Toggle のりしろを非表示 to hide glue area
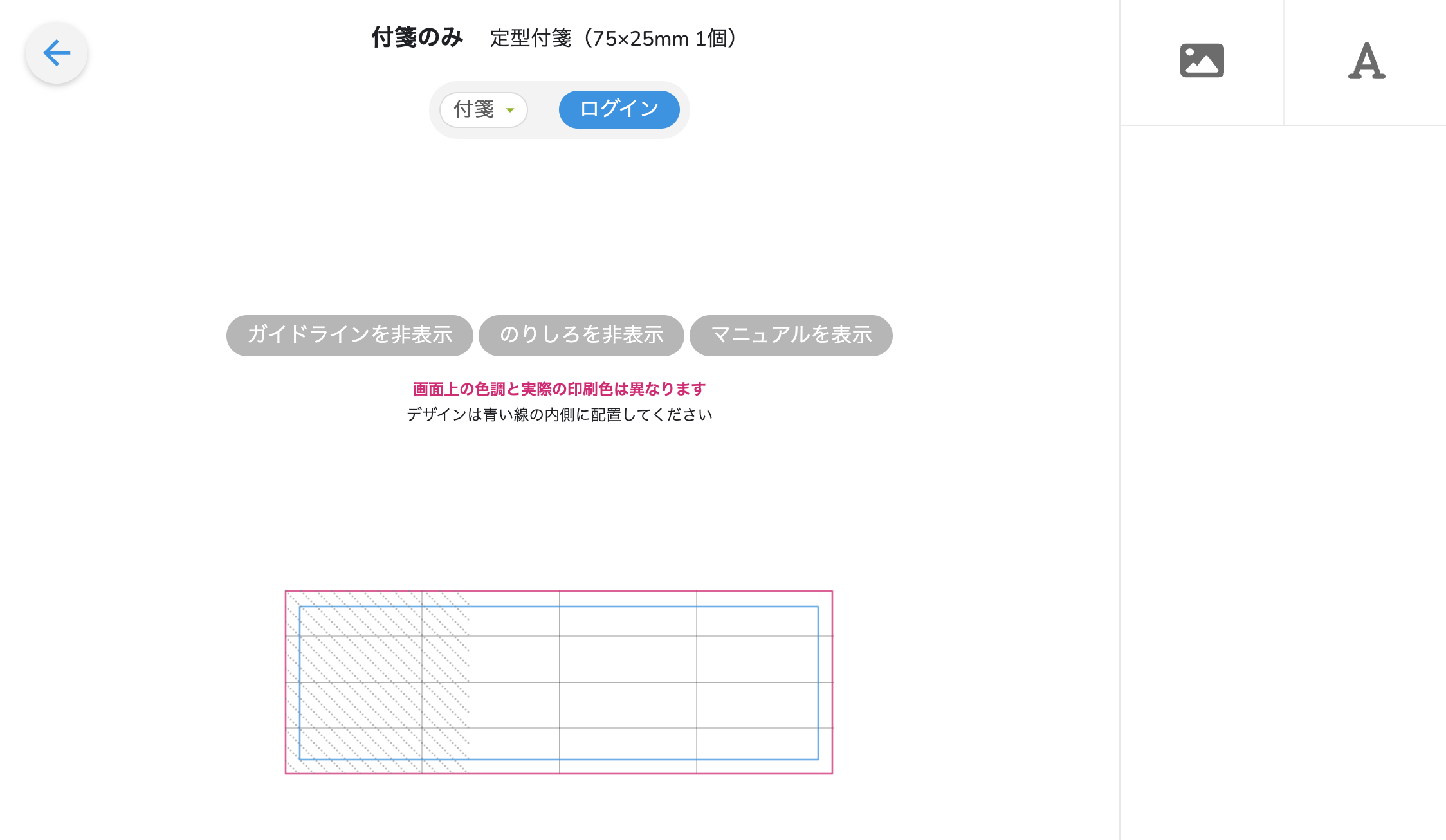The width and height of the screenshot is (1446, 840). point(581,335)
